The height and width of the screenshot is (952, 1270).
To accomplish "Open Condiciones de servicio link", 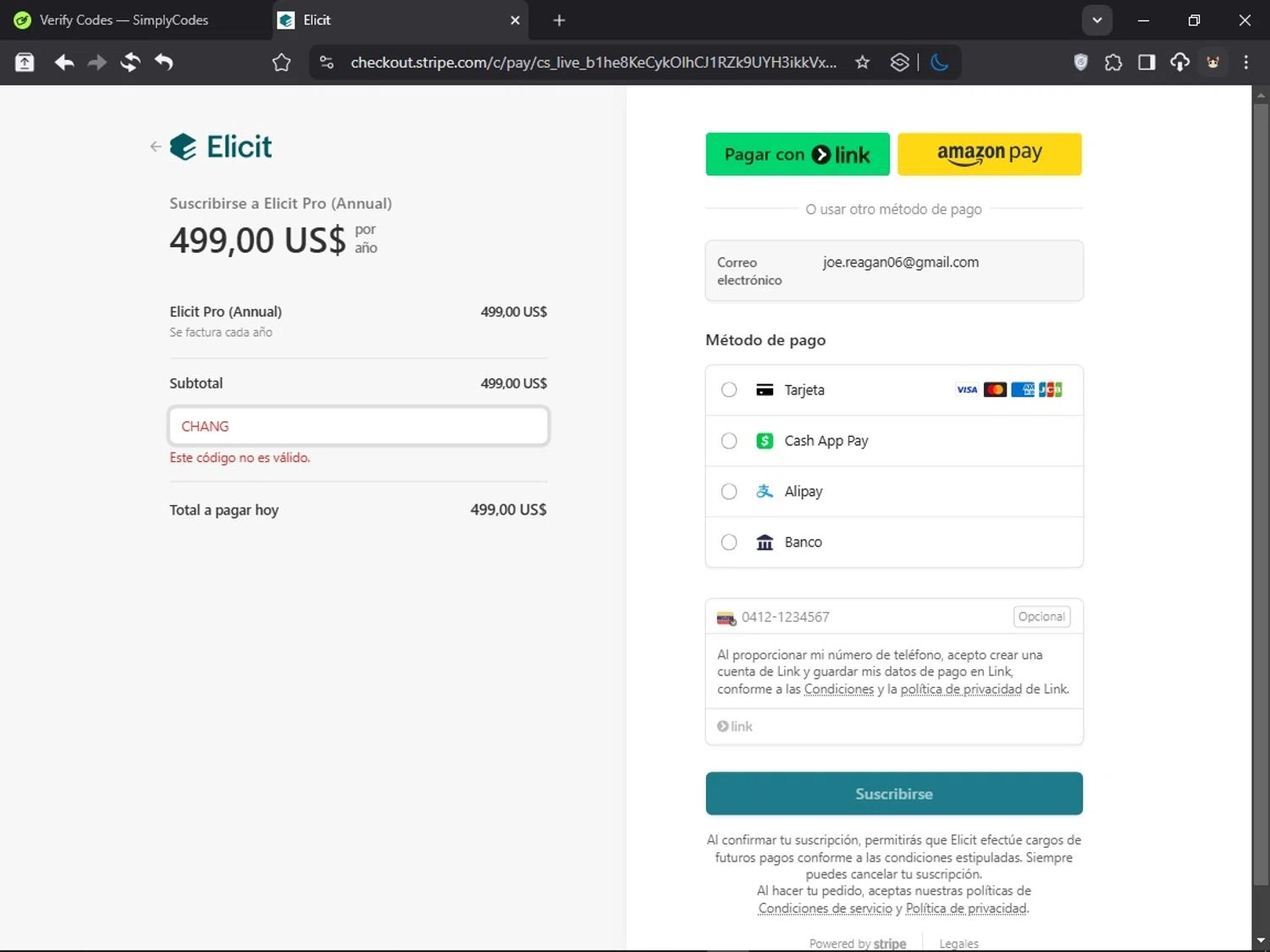I will point(825,909).
